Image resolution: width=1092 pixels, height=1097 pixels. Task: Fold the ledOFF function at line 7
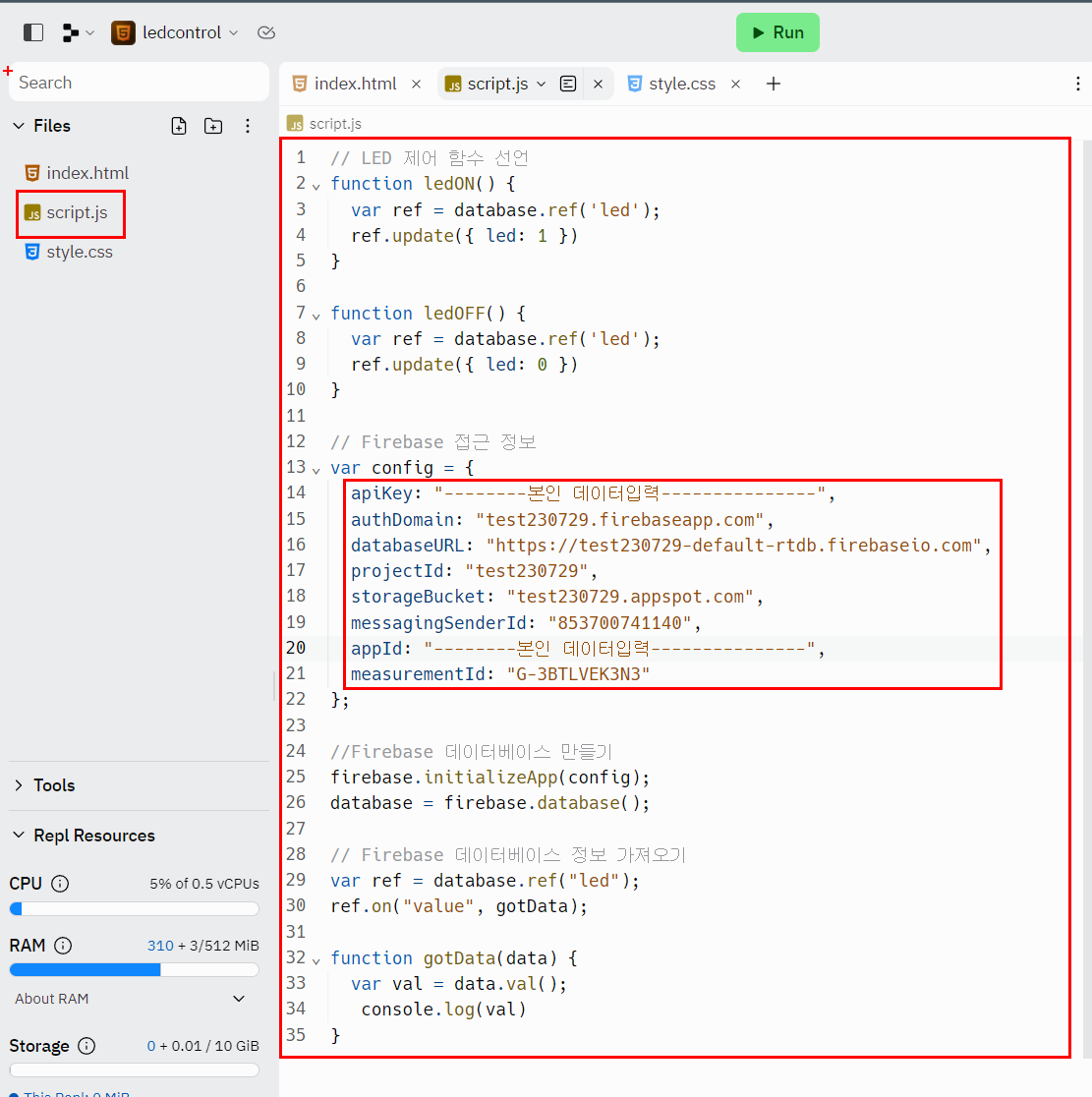pyautogui.click(x=316, y=316)
